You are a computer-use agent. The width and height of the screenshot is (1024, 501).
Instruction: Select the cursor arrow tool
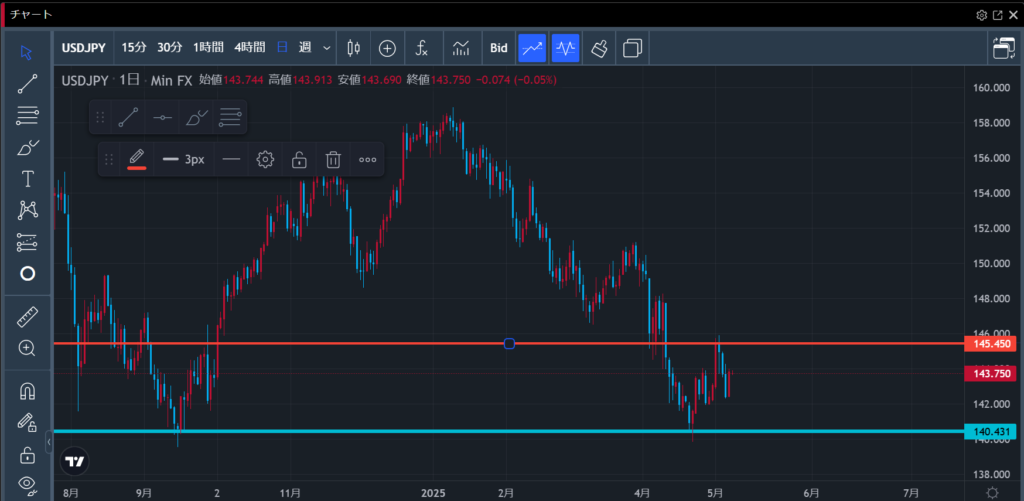pyautogui.click(x=27, y=52)
